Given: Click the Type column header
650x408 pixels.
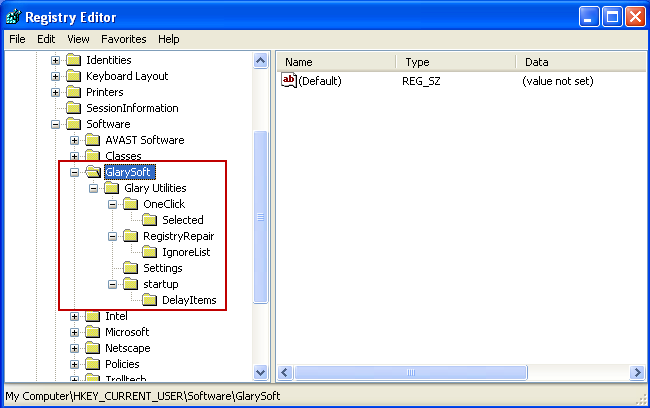Looking at the screenshot, I should click(x=456, y=62).
